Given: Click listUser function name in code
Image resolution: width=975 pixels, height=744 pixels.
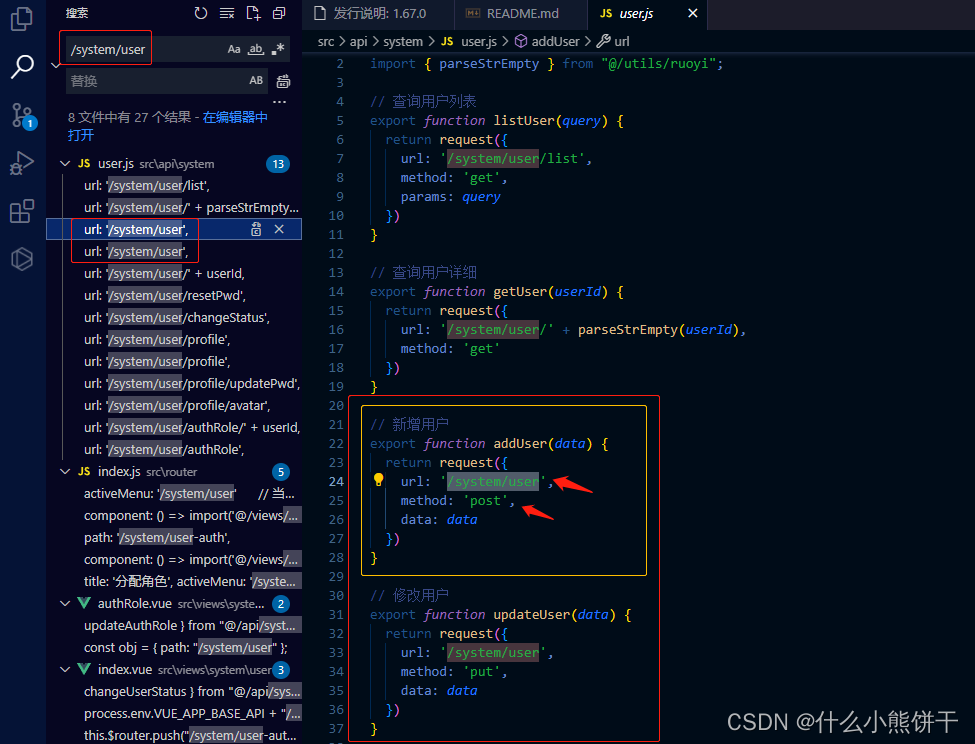Looking at the screenshot, I should [524, 121].
